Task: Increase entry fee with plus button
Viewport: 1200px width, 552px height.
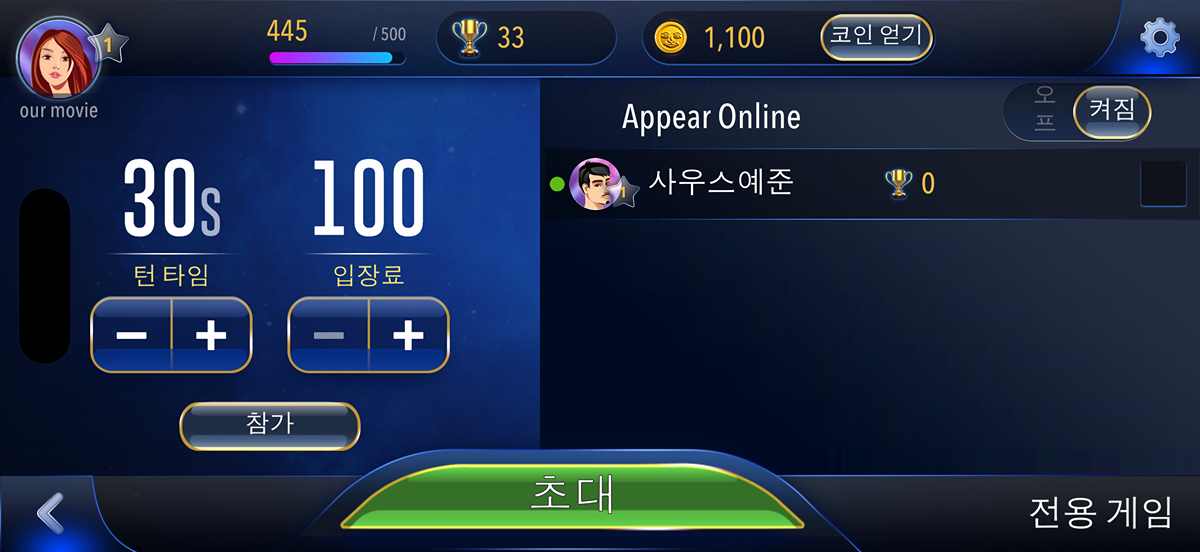Action: (x=408, y=335)
